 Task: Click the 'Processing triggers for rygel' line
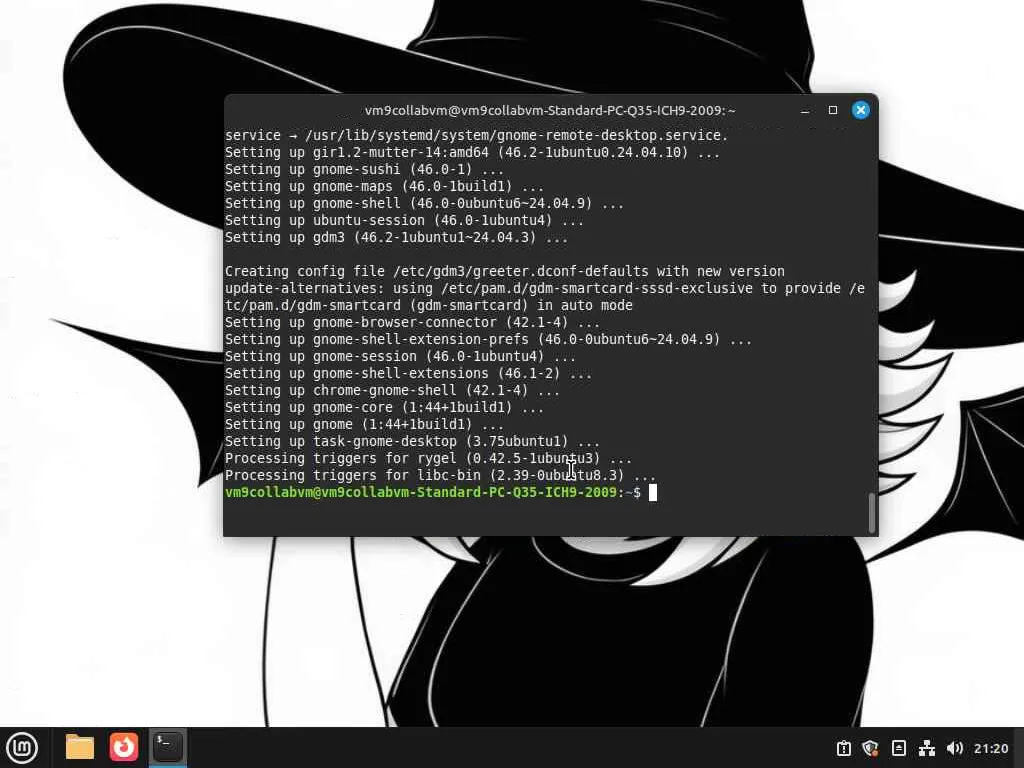pos(428,458)
